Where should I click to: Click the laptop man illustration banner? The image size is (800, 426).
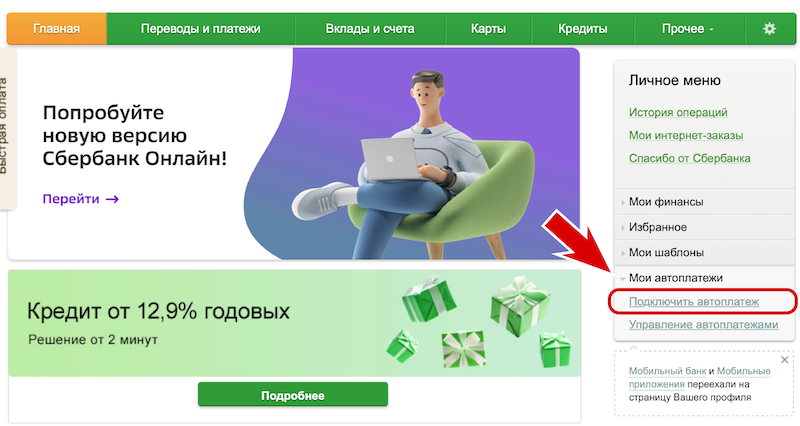tap(412, 154)
